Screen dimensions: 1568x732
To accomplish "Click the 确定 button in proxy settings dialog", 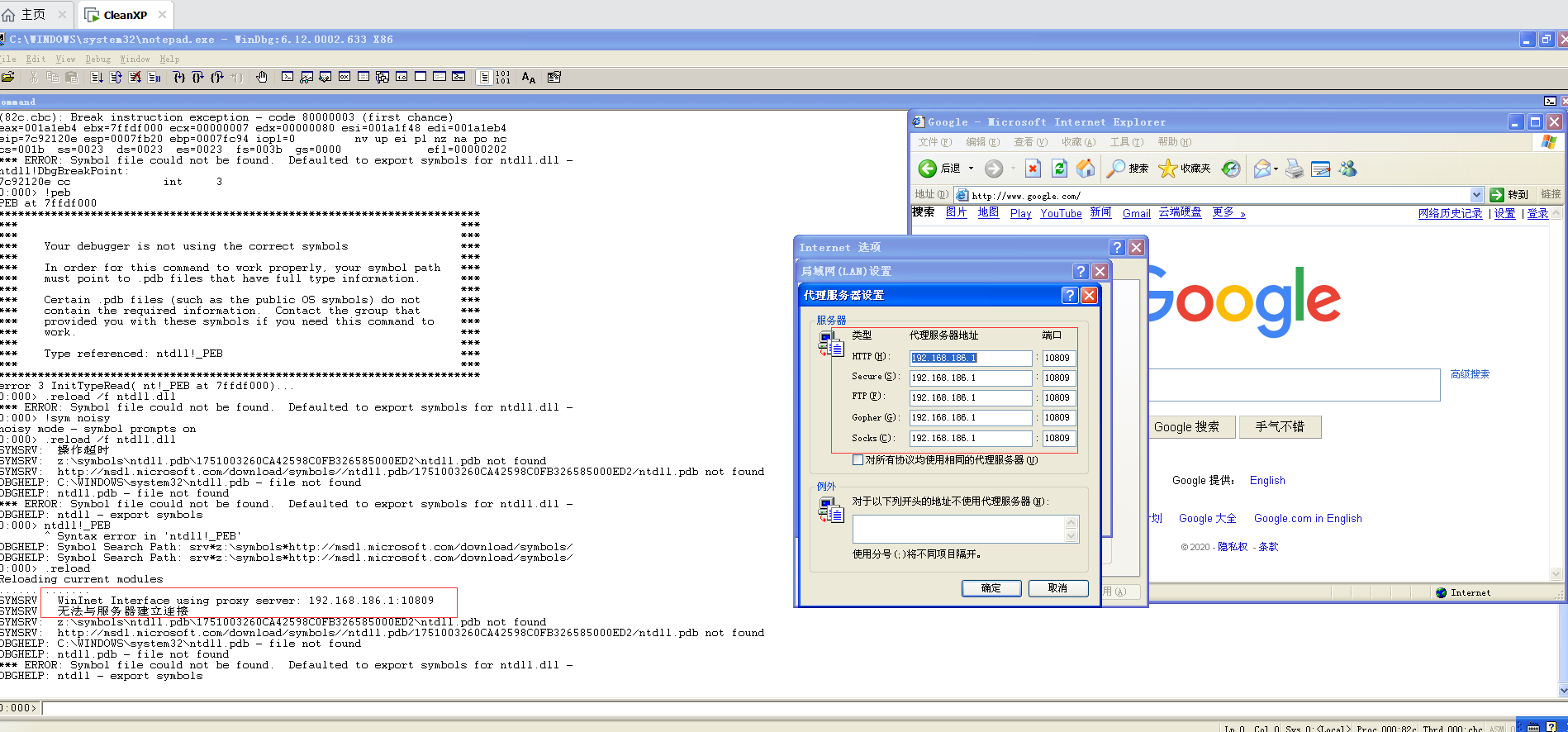I will (x=991, y=588).
